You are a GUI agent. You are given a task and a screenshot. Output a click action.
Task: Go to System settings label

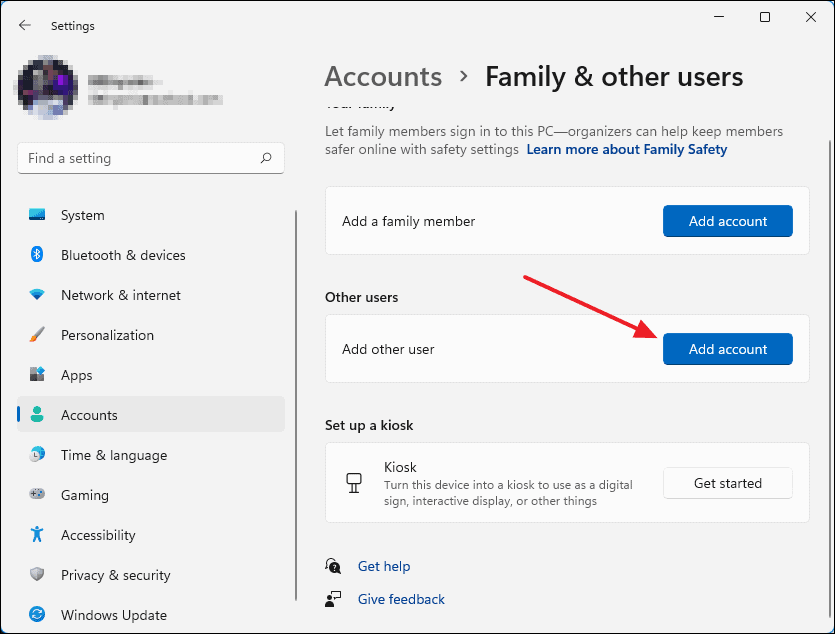(83, 215)
